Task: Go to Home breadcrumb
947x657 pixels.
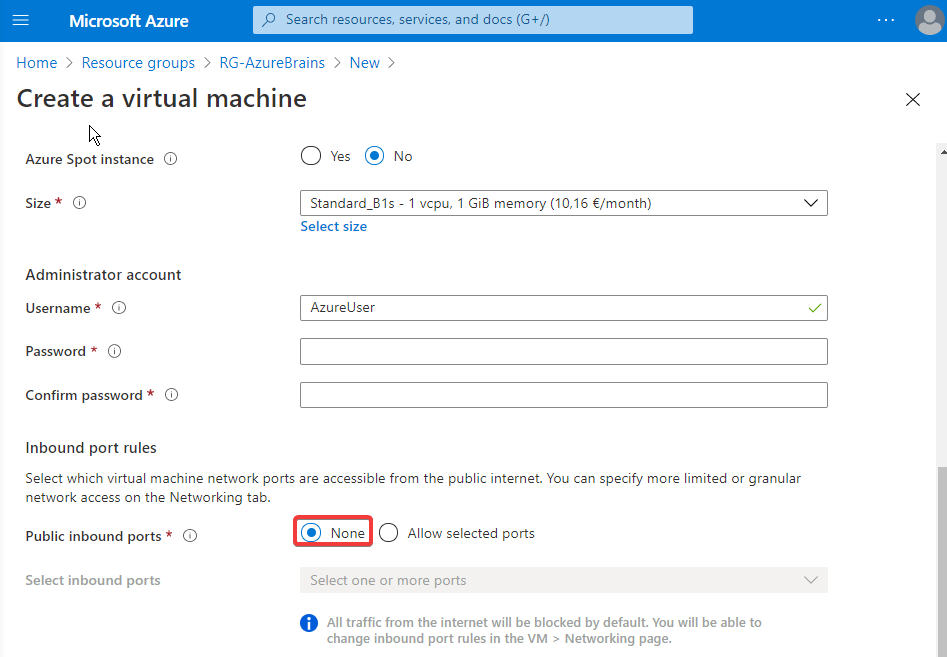Action: click(x=37, y=63)
